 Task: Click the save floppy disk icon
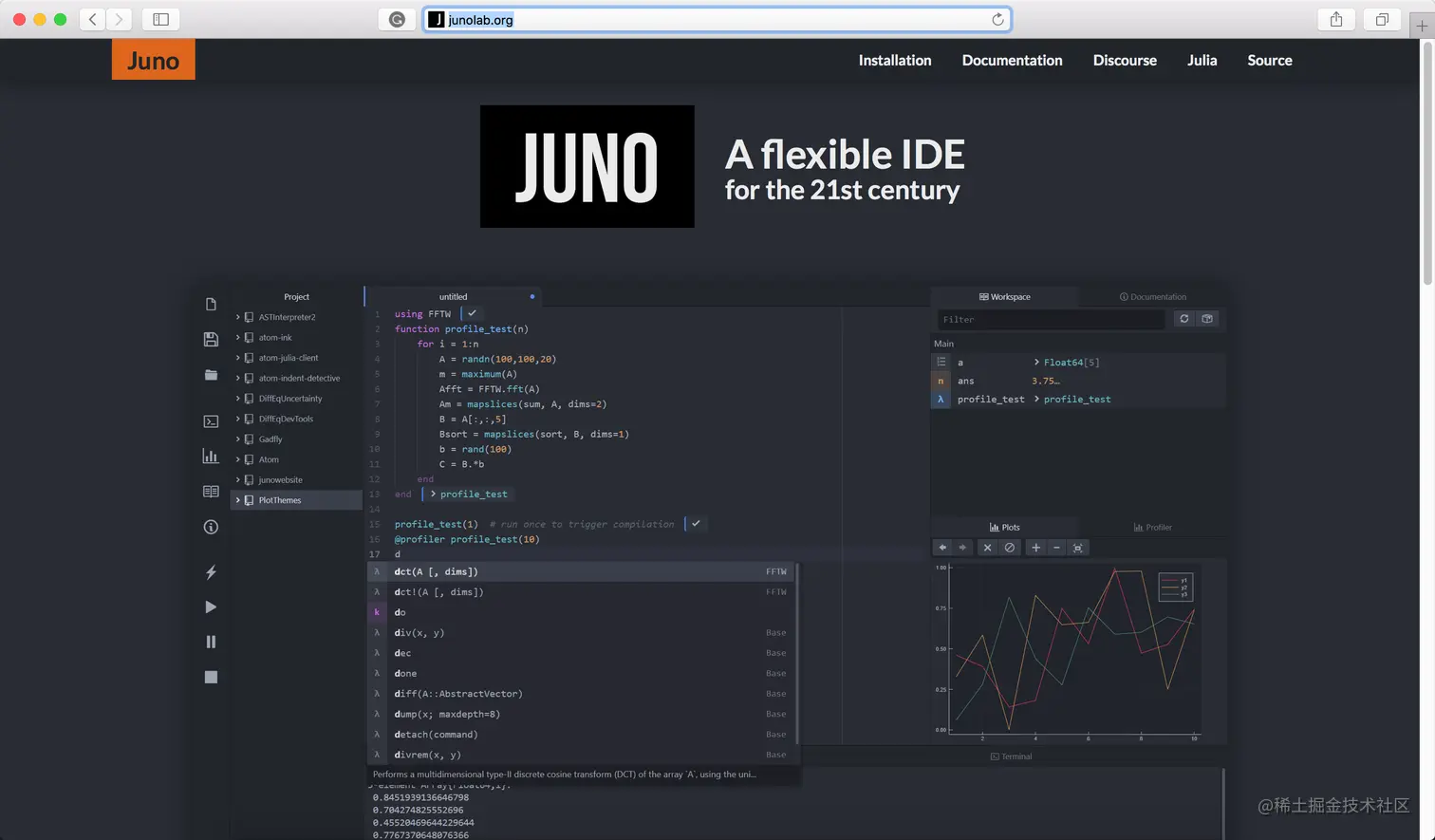pyautogui.click(x=211, y=339)
